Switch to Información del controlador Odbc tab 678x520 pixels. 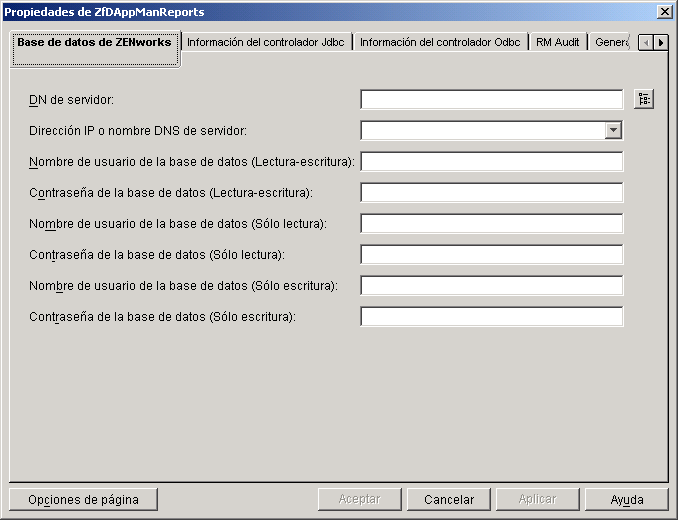(440, 42)
